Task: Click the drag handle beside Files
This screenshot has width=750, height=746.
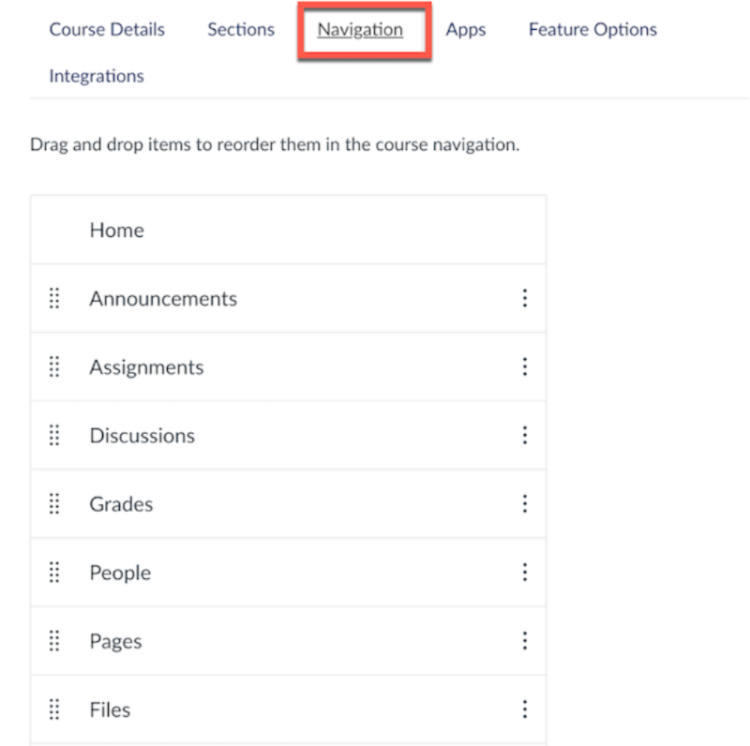Action: coord(54,709)
